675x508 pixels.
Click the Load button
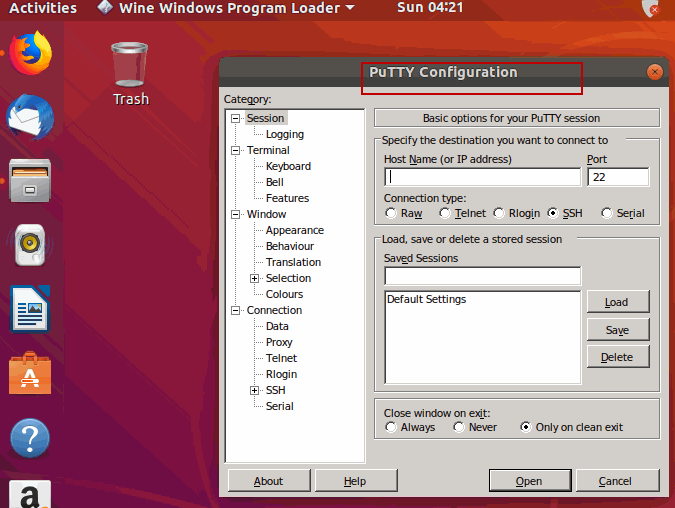(618, 302)
